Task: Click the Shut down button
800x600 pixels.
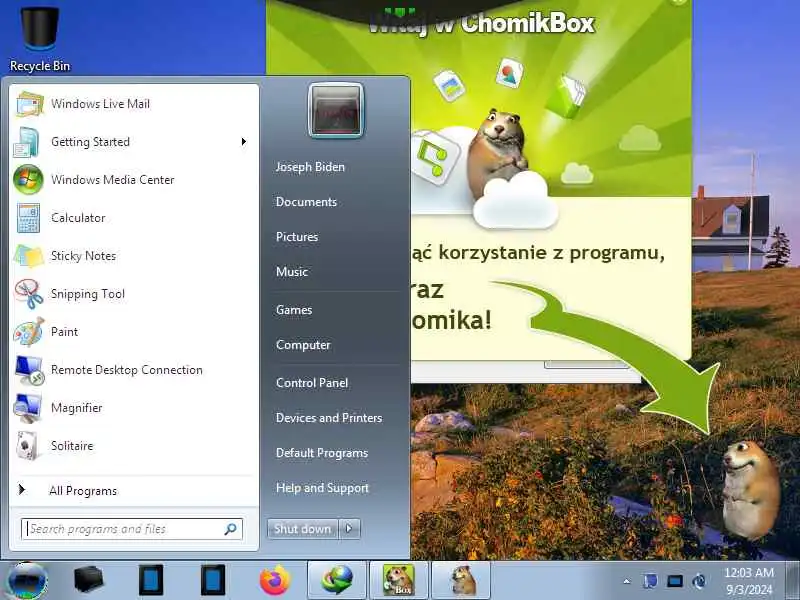Action: tap(303, 529)
